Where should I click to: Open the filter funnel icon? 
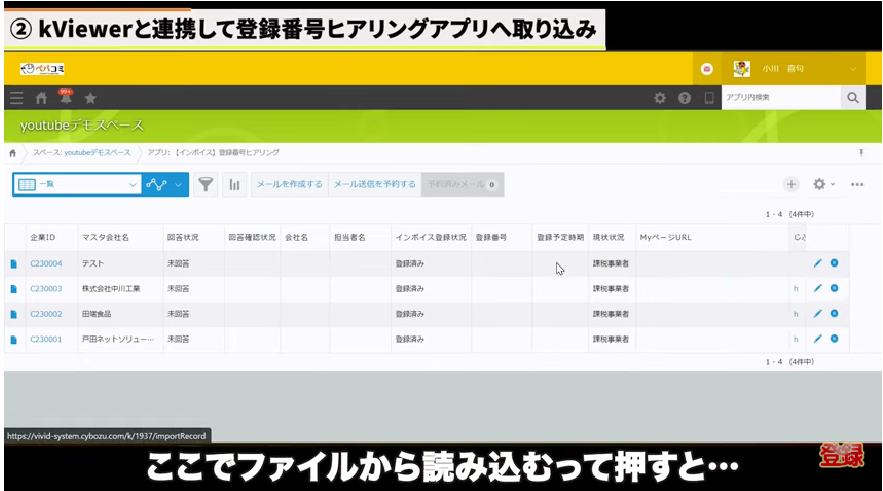point(206,184)
